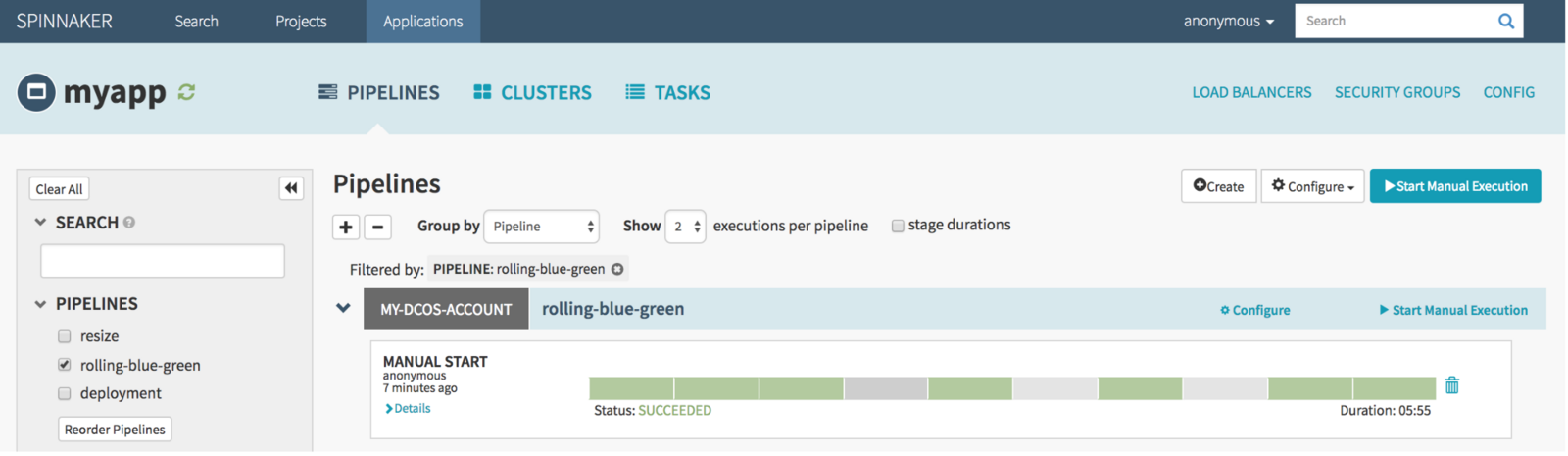Viewport: 1568px width, 456px height.
Task: Uncheck the rolling-blue-green pipeline filter
Action: coord(65,365)
